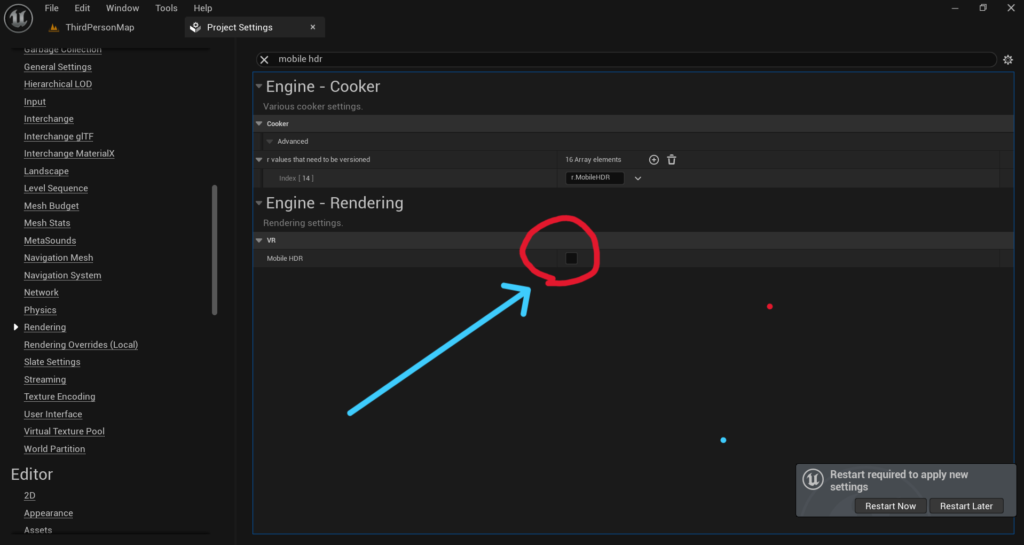1024x545 pixels.
Task: Open Input settings
Action: [35, 102]
